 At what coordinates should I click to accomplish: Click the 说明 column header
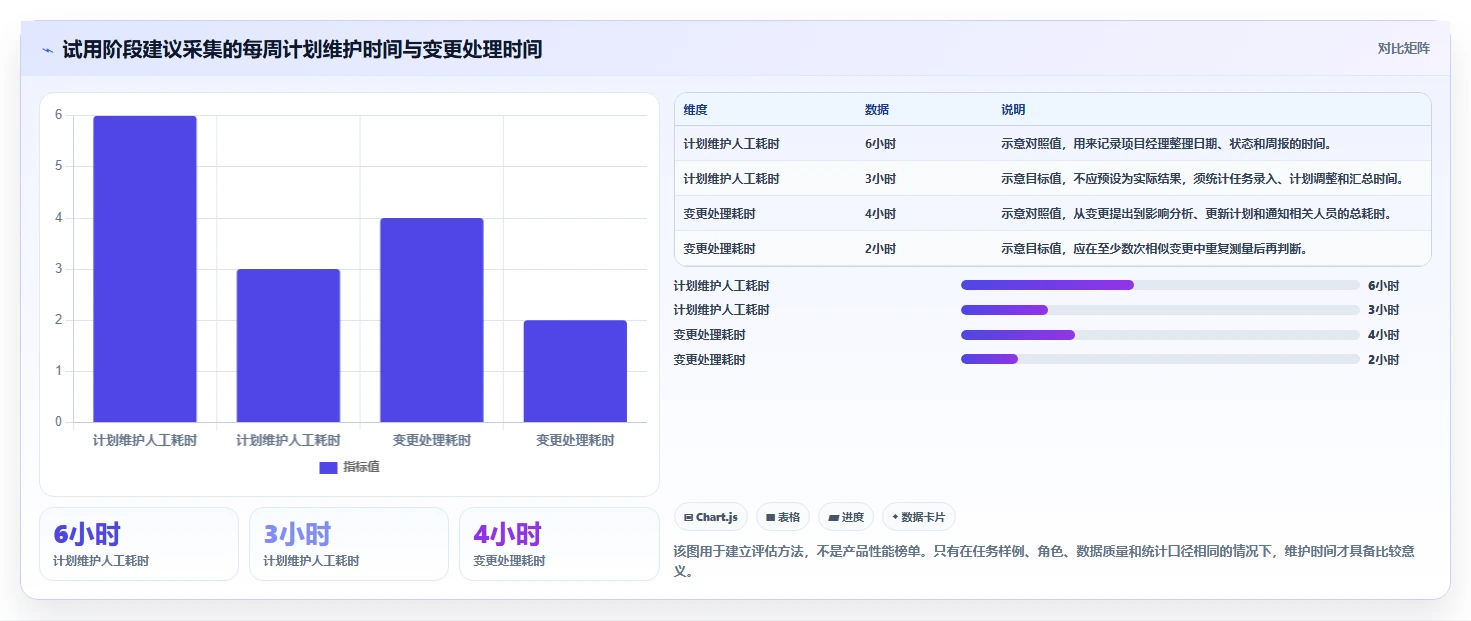[x=1013, y=110]
